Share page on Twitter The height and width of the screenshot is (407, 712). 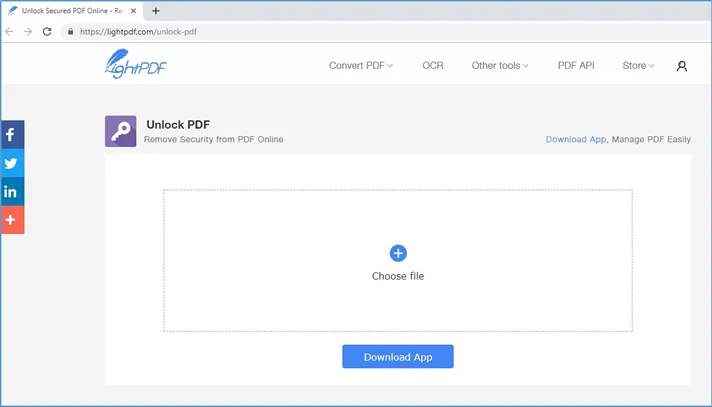[12, 163]
